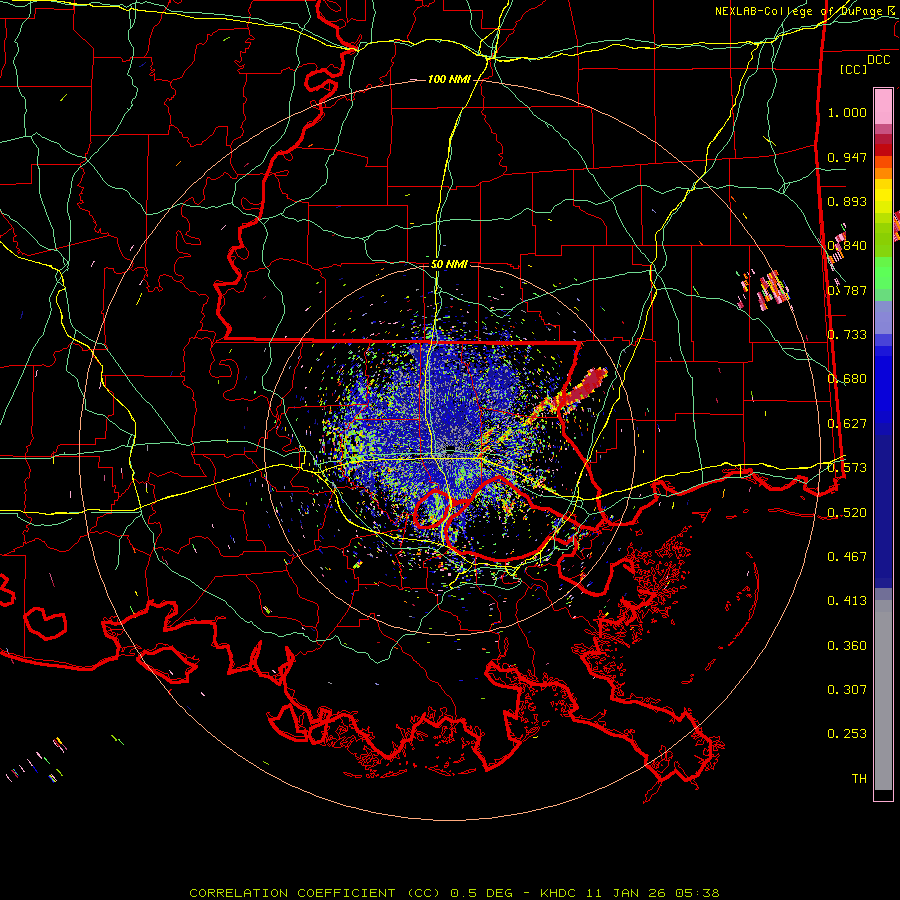This screenshot has height=900, width=900.
Task: Click the 0.627 scale value
Action: pyautogui.click(x=847, y=424)
